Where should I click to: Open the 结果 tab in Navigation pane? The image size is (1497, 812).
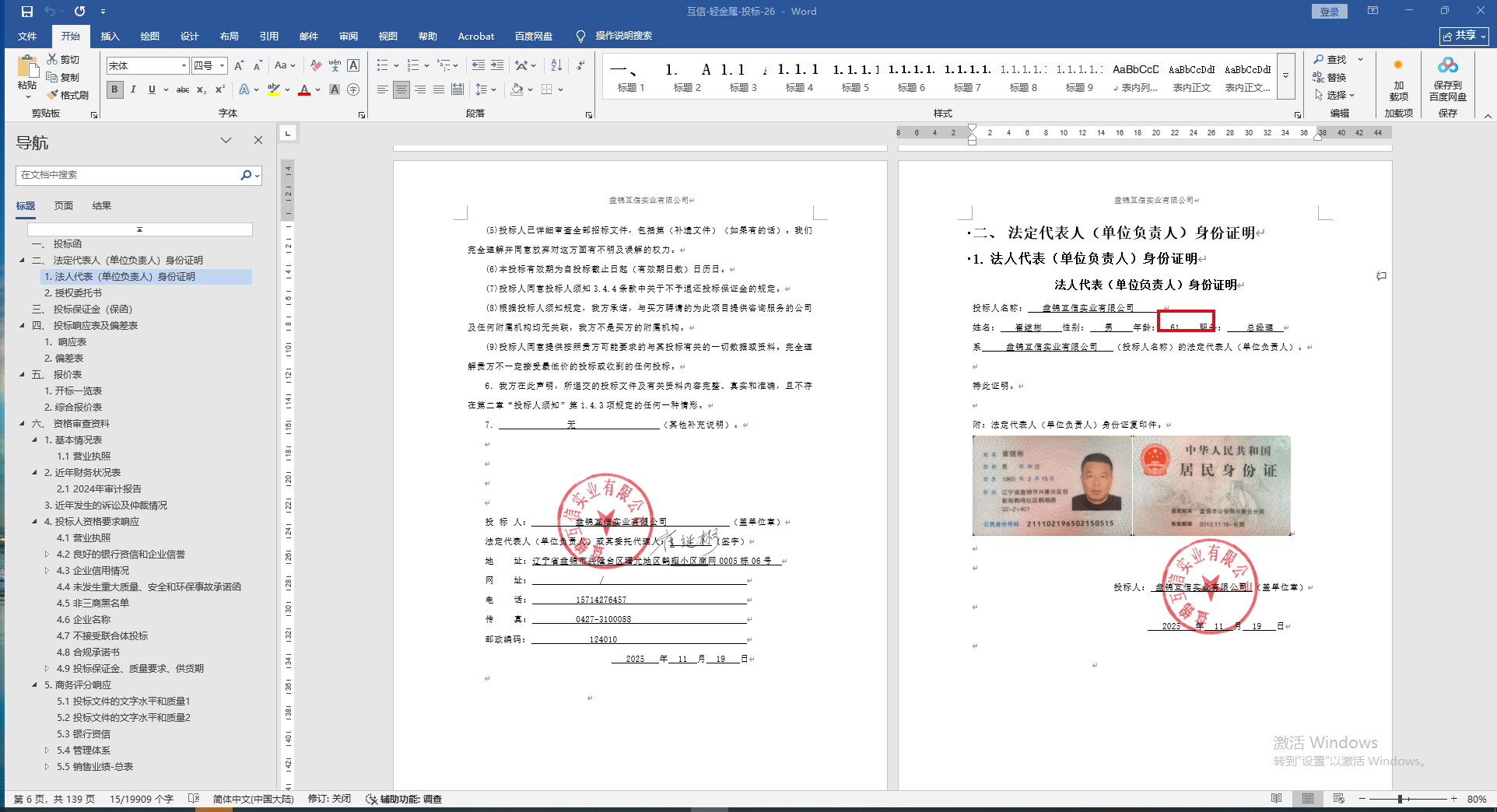102,206
